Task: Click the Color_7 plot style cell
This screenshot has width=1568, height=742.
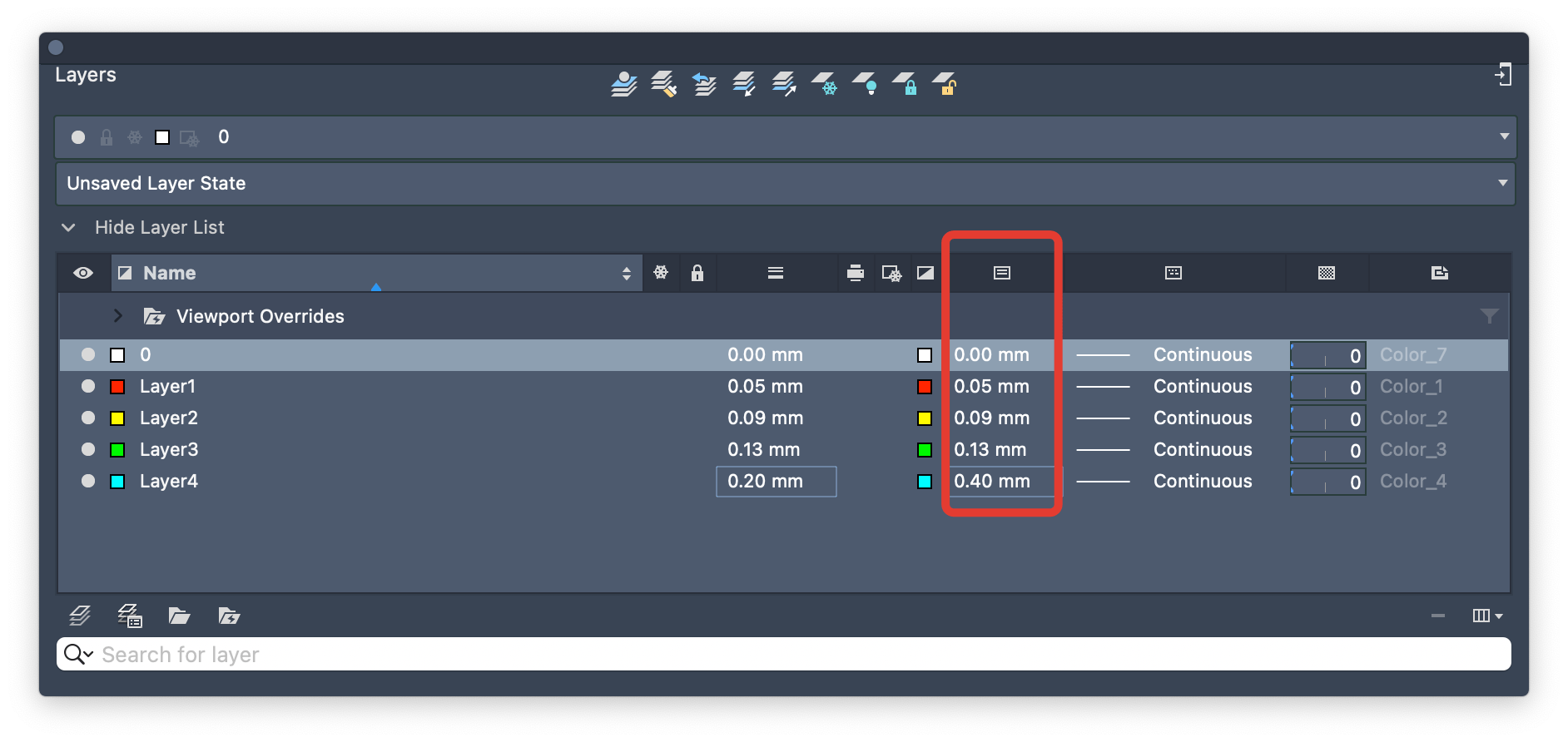Action: pyautogui.click(x=1413, y=355)
